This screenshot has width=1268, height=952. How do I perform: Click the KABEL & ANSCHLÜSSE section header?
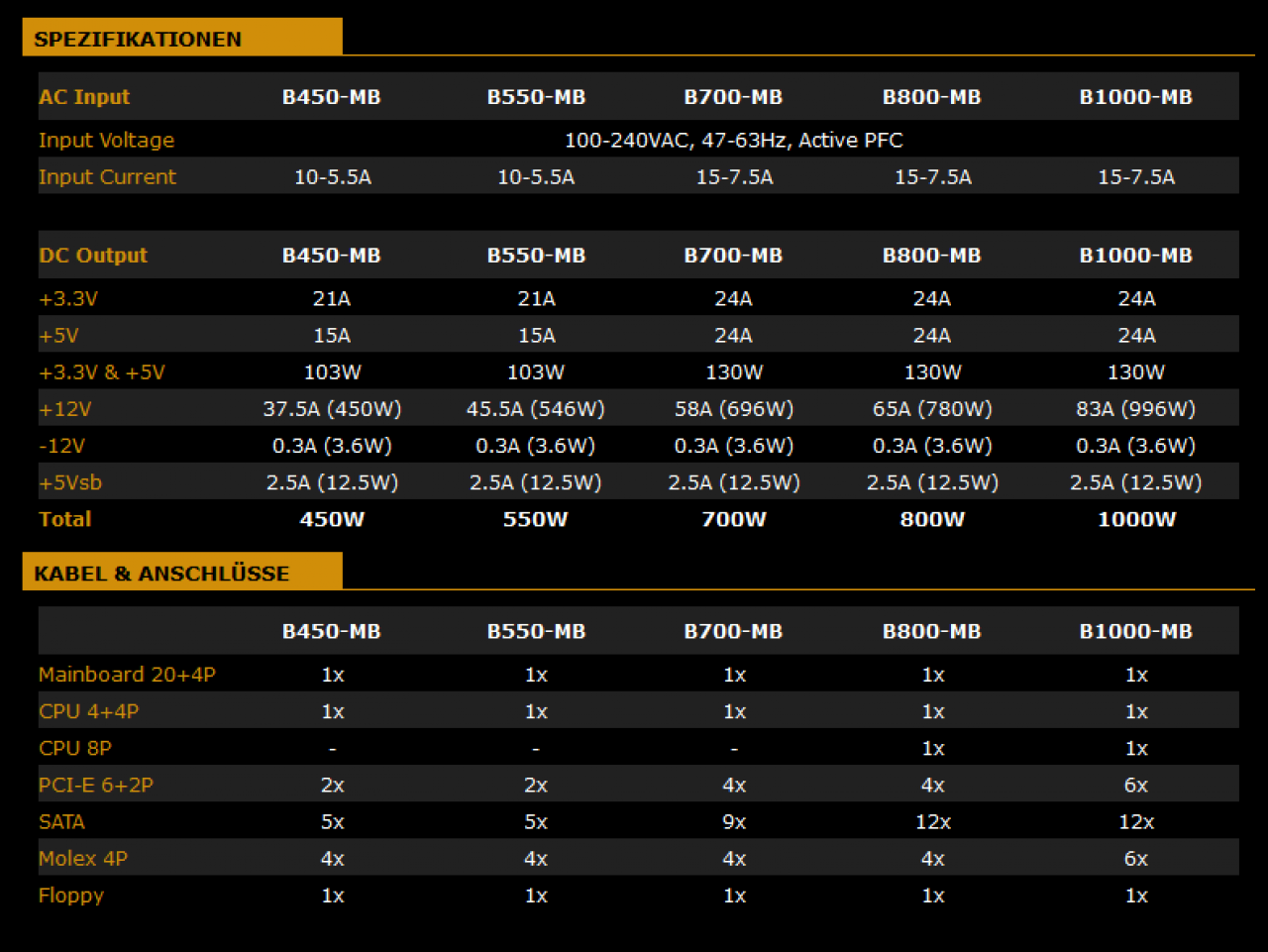pos(161,574)
